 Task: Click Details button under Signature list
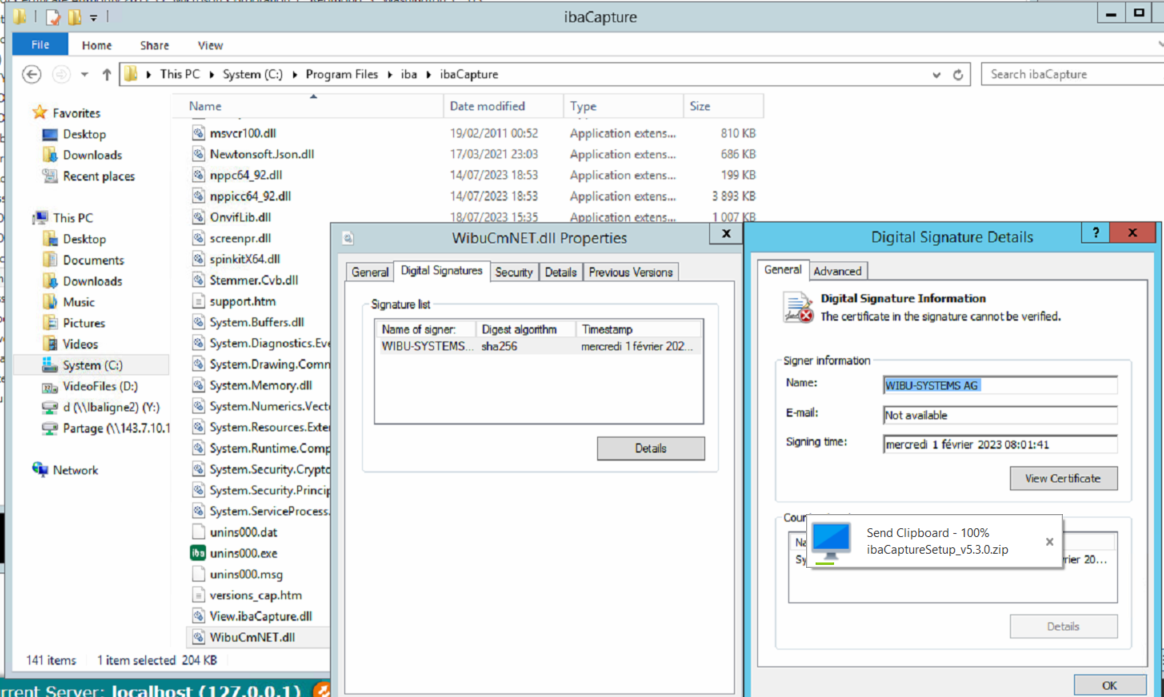pos(650,448)
